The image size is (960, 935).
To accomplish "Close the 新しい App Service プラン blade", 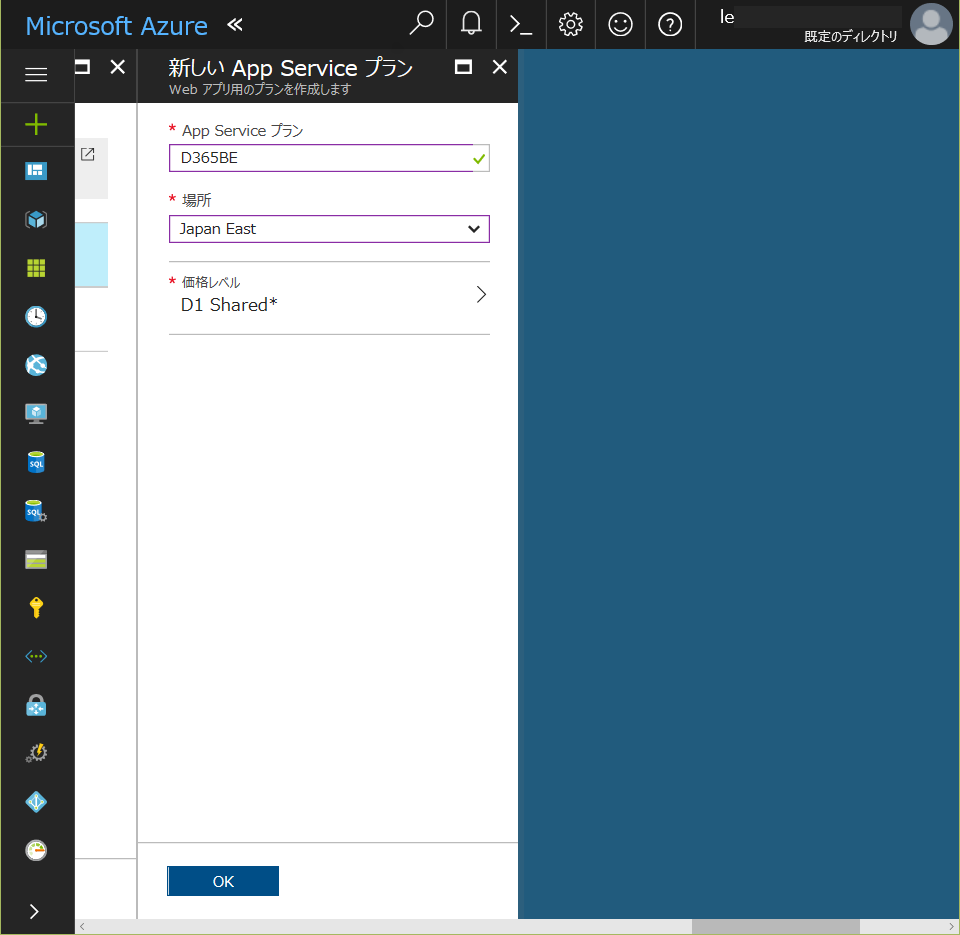I will (500, 67).
